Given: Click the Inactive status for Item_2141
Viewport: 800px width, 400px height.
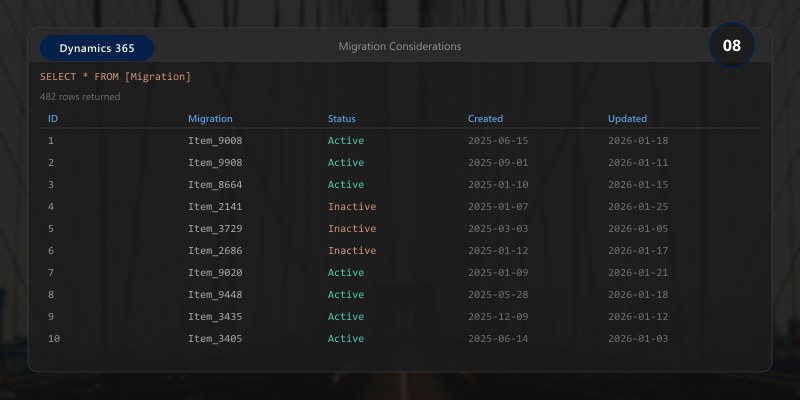Looking at the screenshot, I should pyautogui.click(x=352, y=207).
